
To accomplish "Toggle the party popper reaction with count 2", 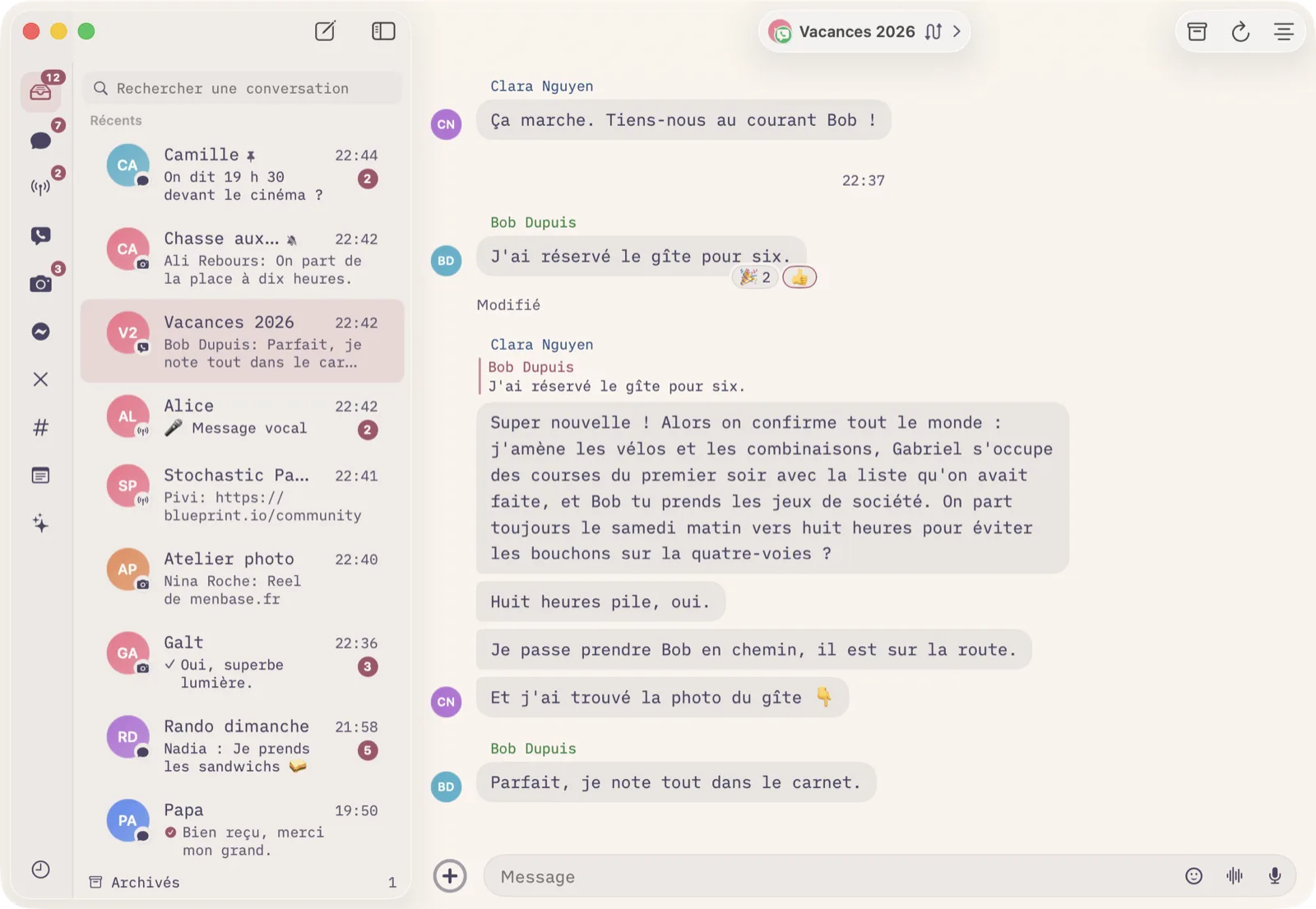I will pyautogui.click(x=755, y=277).
